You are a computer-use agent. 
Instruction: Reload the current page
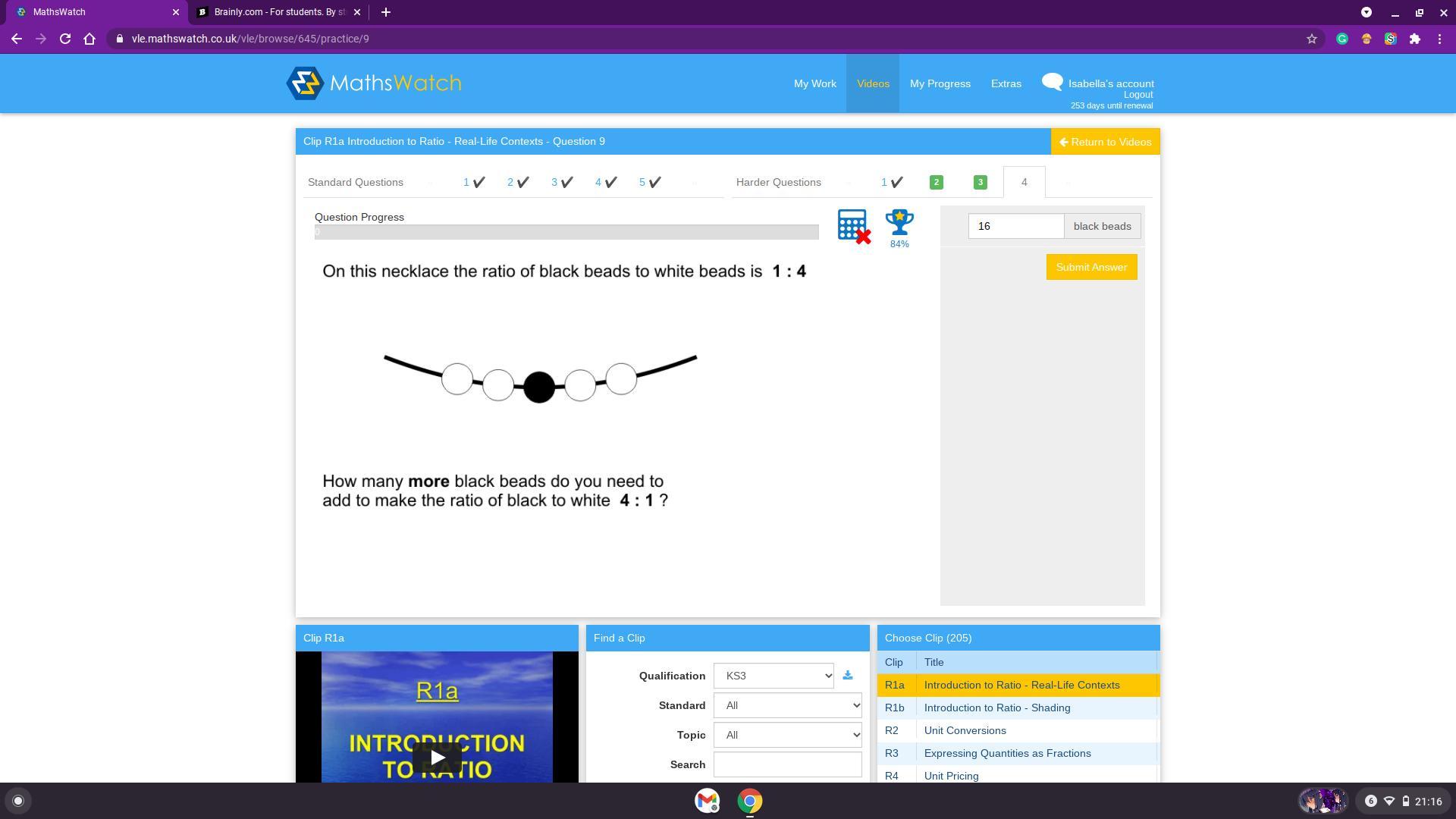coord(65,39)
